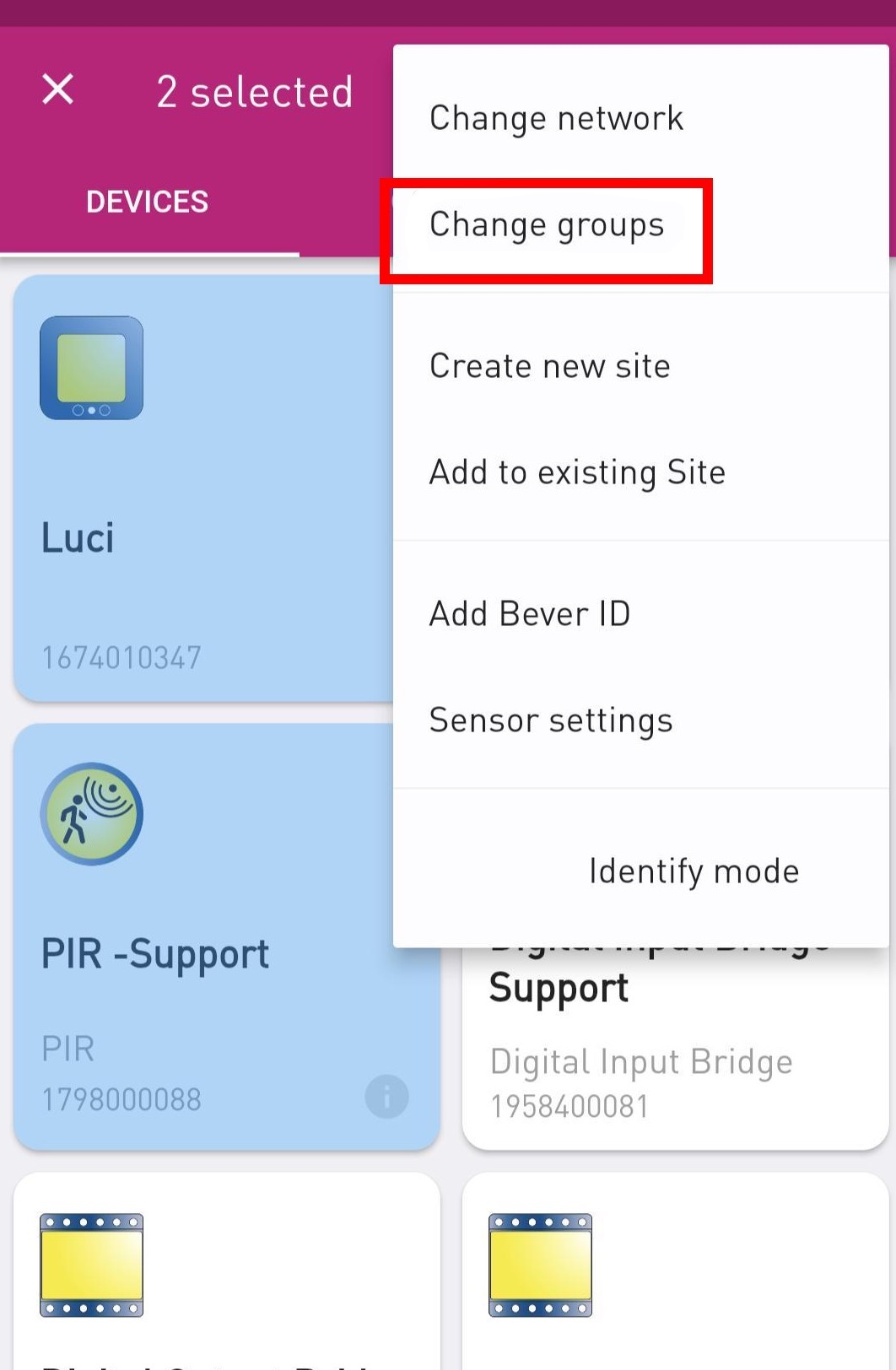The width and height of the screenshot is (896, 1370).
Task: Select the Luci device icon
Action: point(91,368)
